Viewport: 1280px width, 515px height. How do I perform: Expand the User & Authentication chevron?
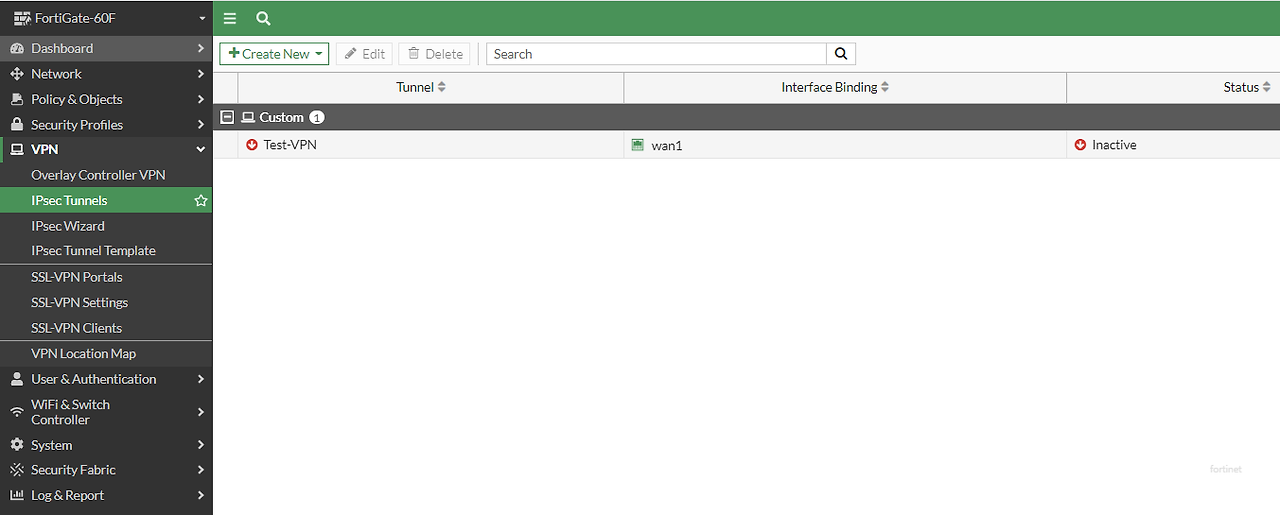click(x=201, y=379)
